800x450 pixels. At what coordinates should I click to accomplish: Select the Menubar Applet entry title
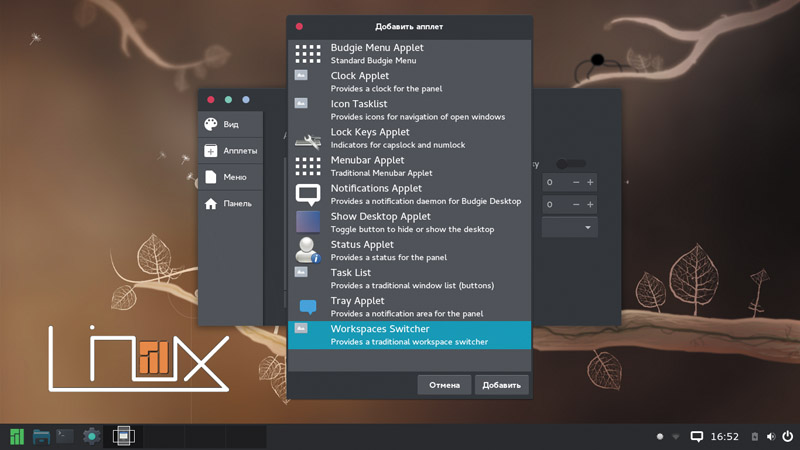[367, 160]
